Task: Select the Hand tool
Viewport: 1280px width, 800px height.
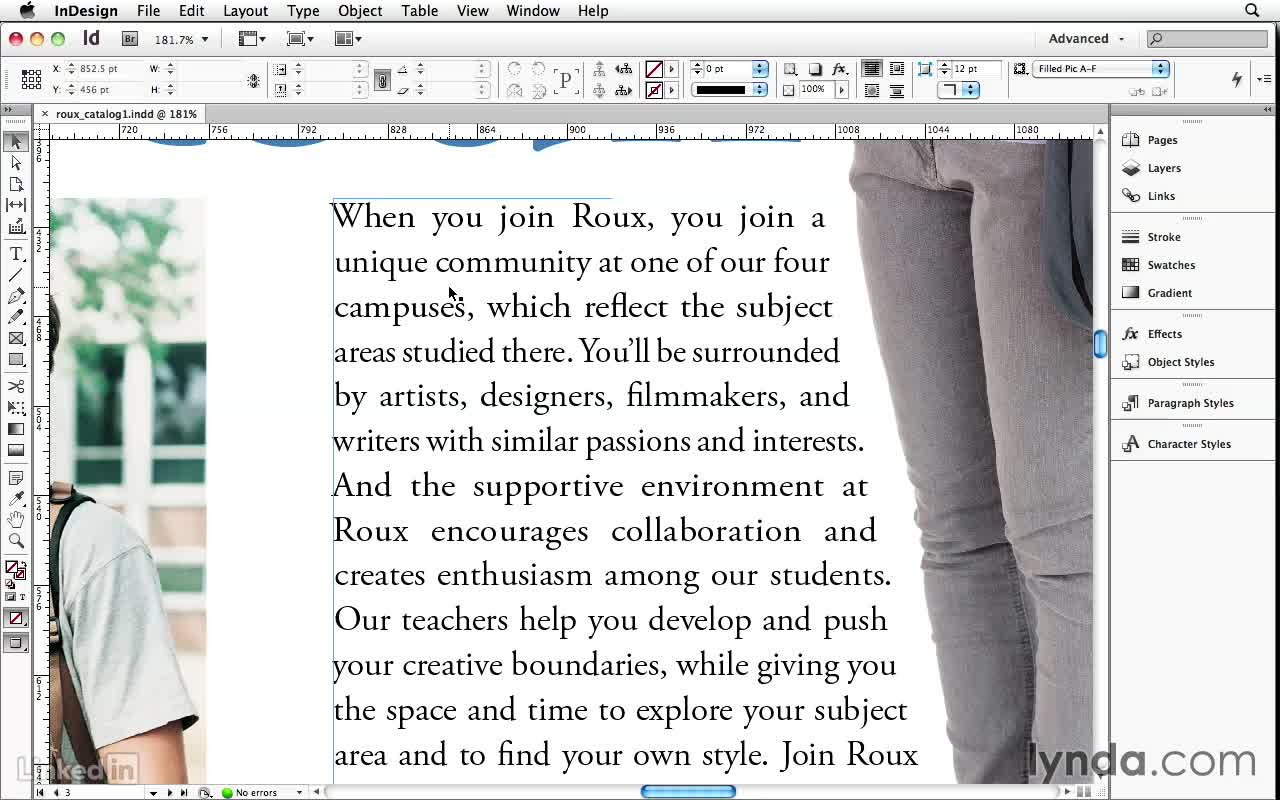Action: click(16, 520)
